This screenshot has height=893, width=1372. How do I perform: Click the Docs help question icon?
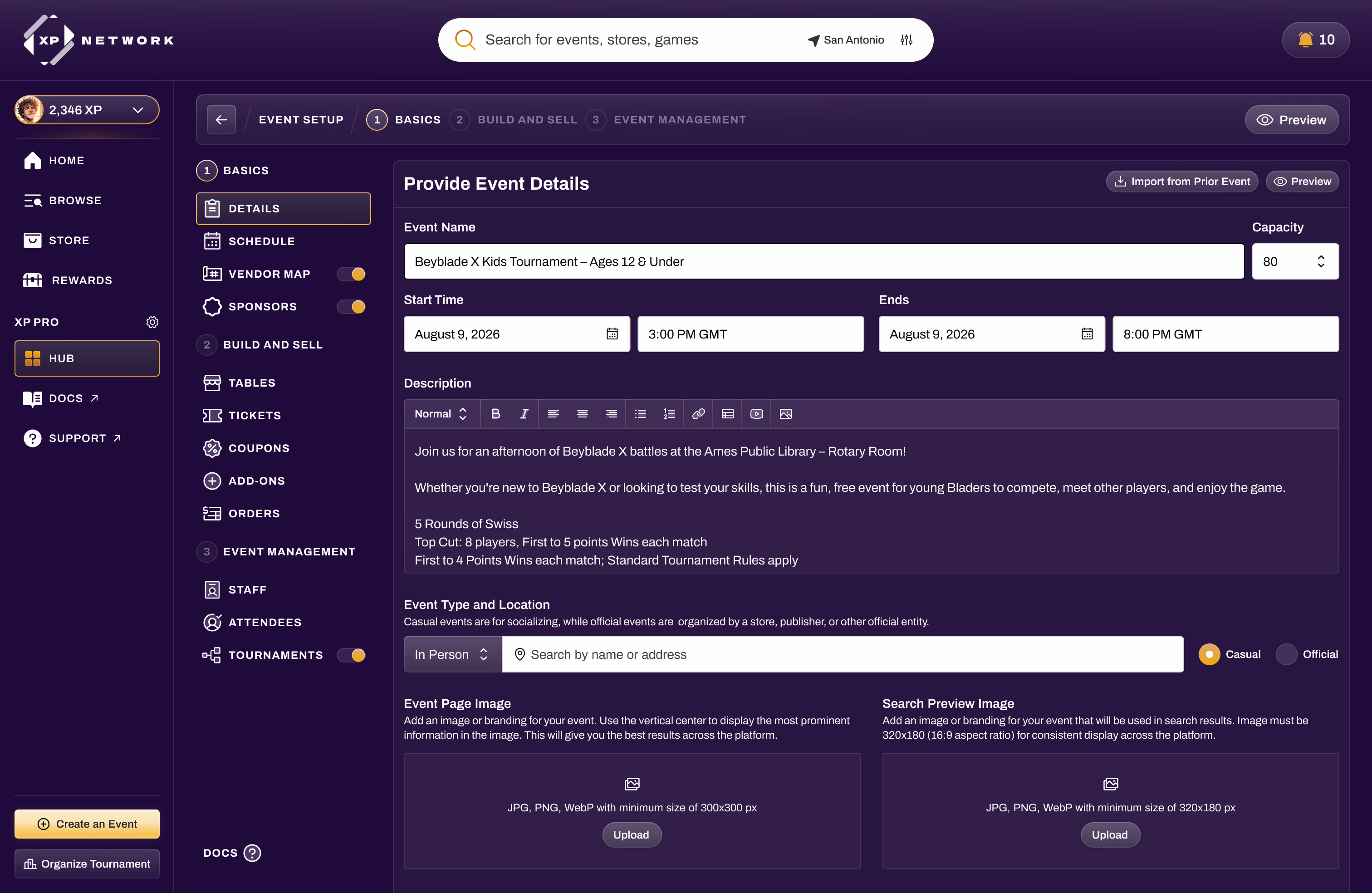tap(252, 853)
